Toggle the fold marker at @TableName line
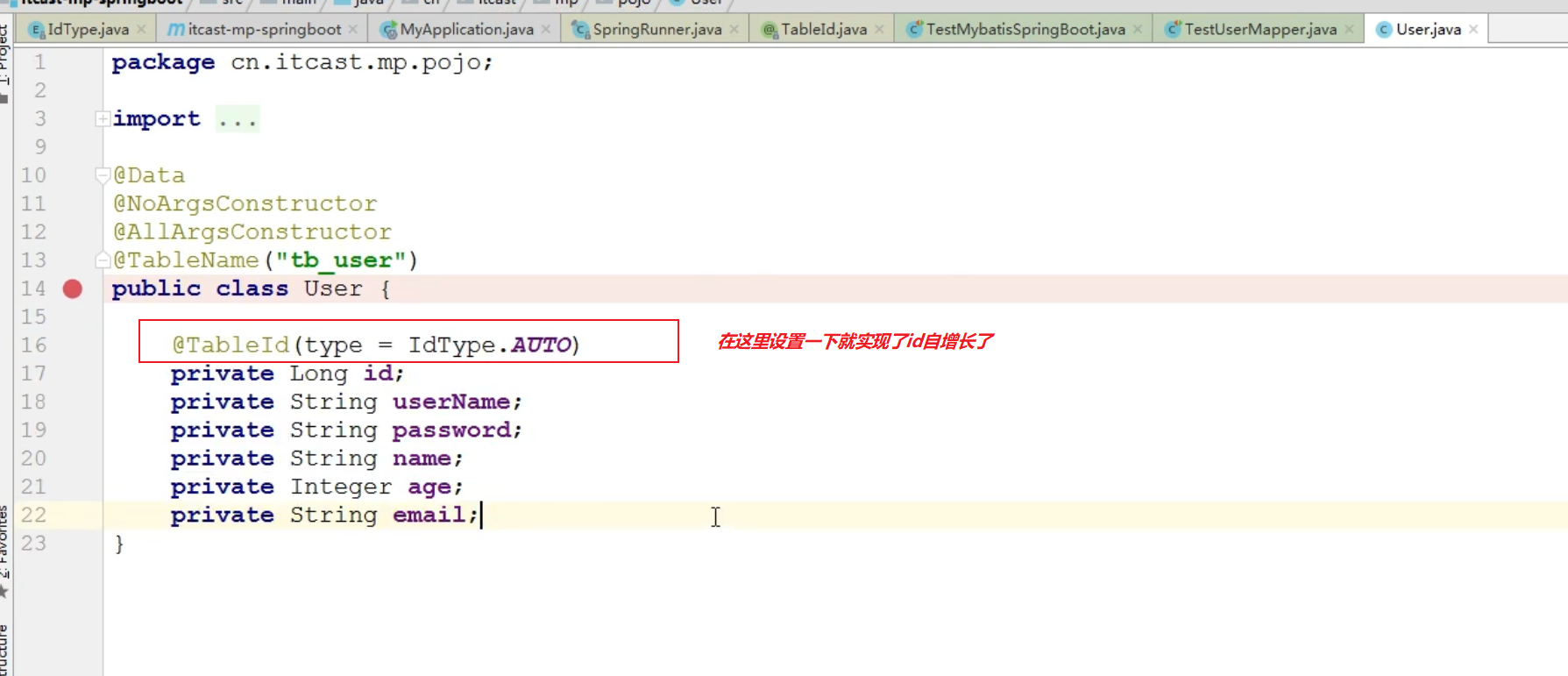The height and width of the screenshot is (676, 1568). click(x=103, y=260)
